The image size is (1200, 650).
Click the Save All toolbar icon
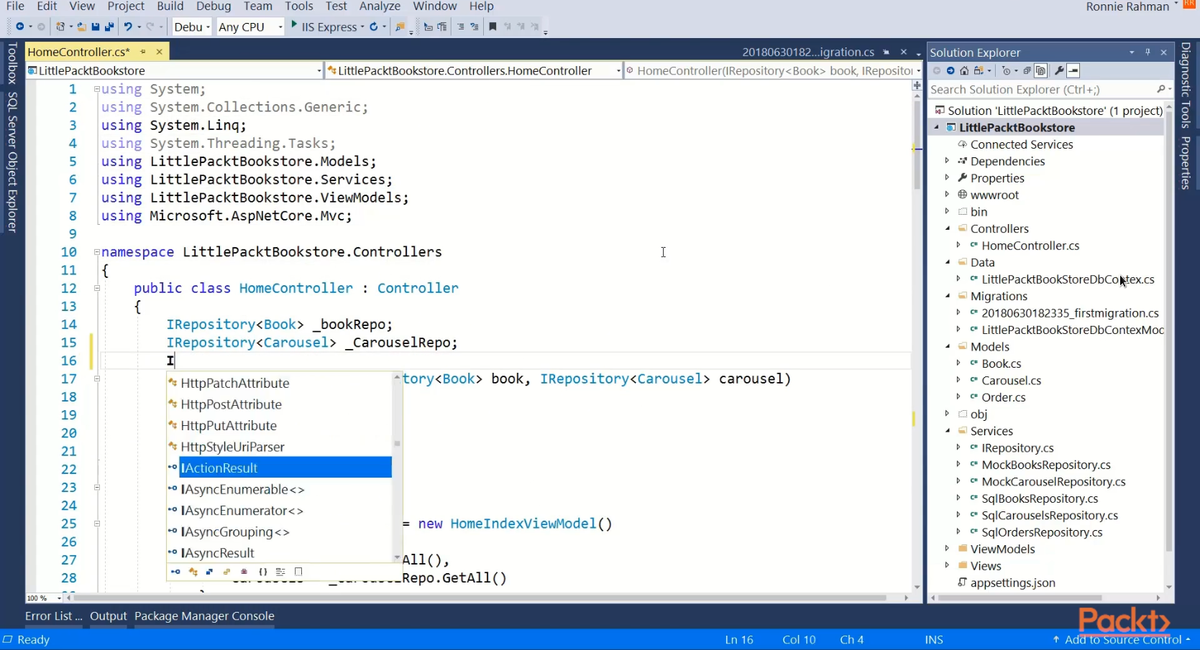tap(109, 27)
